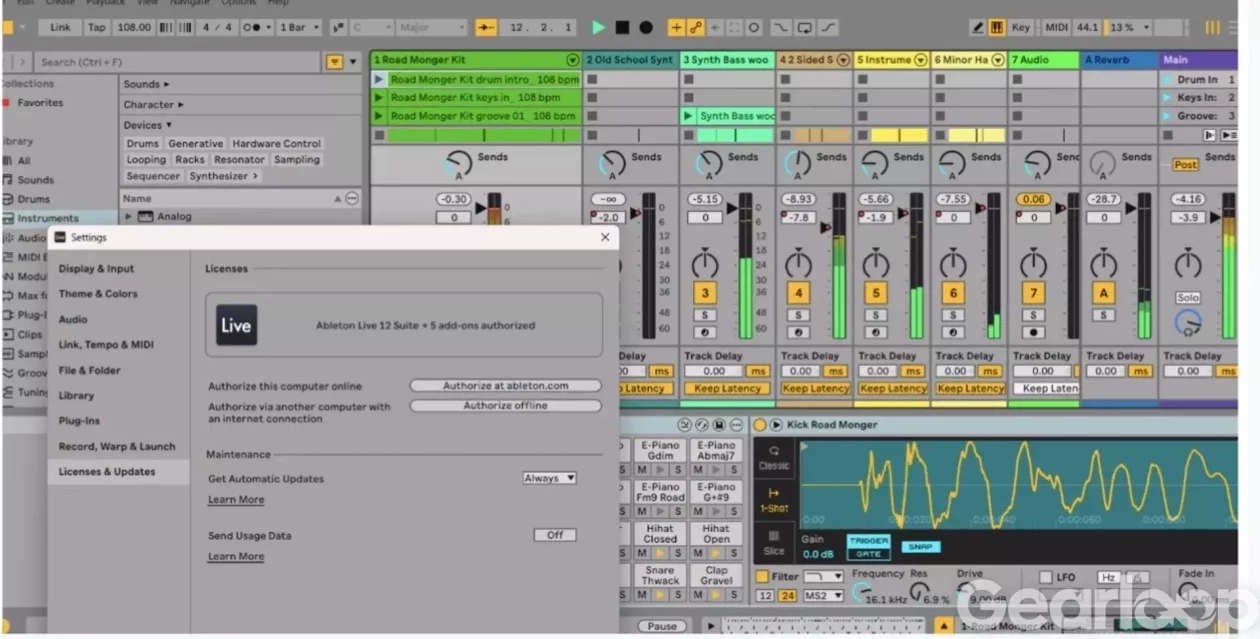Click Learn More under Send Usage Data

pos(236,556)
